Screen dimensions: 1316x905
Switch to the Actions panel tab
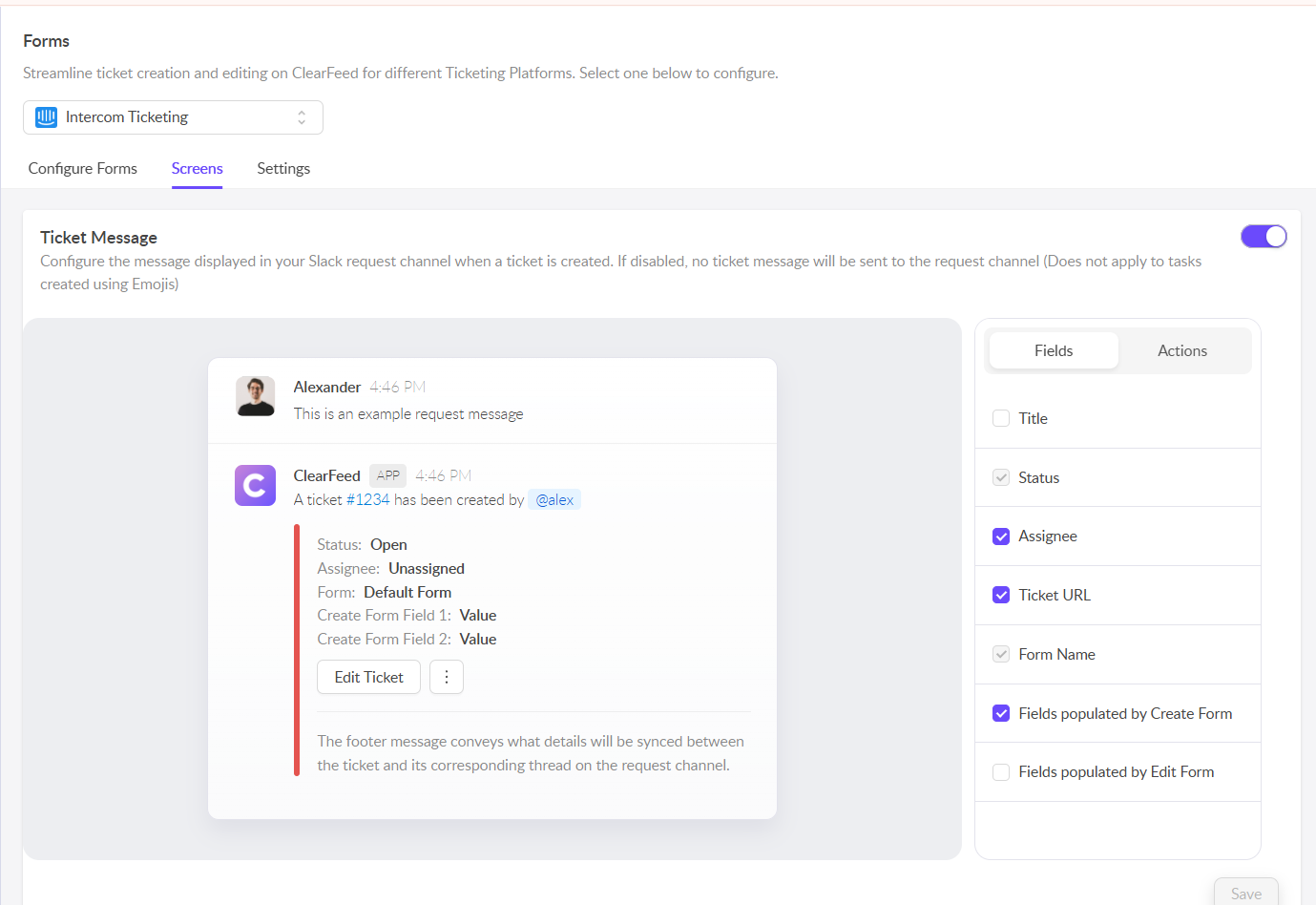(1181, 351)
